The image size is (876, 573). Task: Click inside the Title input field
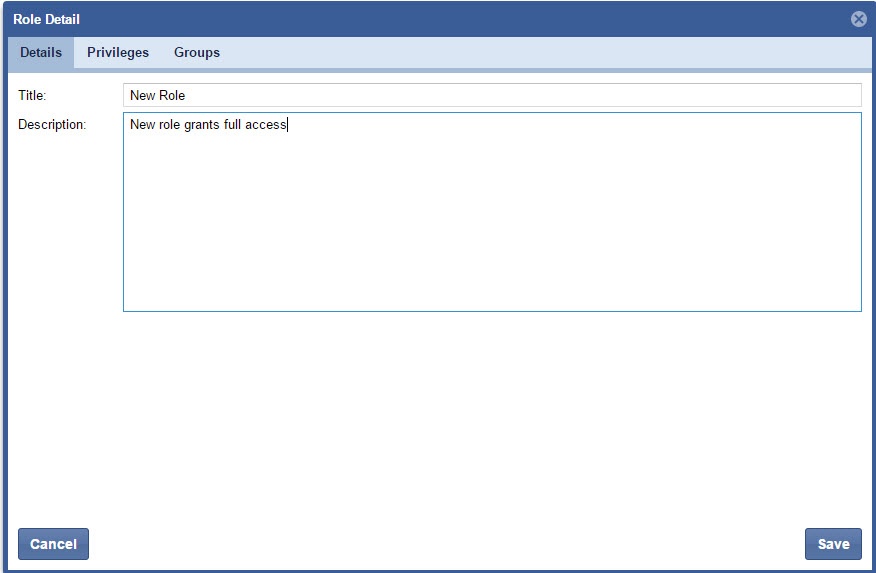pyautogui.click(x=491, y=95)
